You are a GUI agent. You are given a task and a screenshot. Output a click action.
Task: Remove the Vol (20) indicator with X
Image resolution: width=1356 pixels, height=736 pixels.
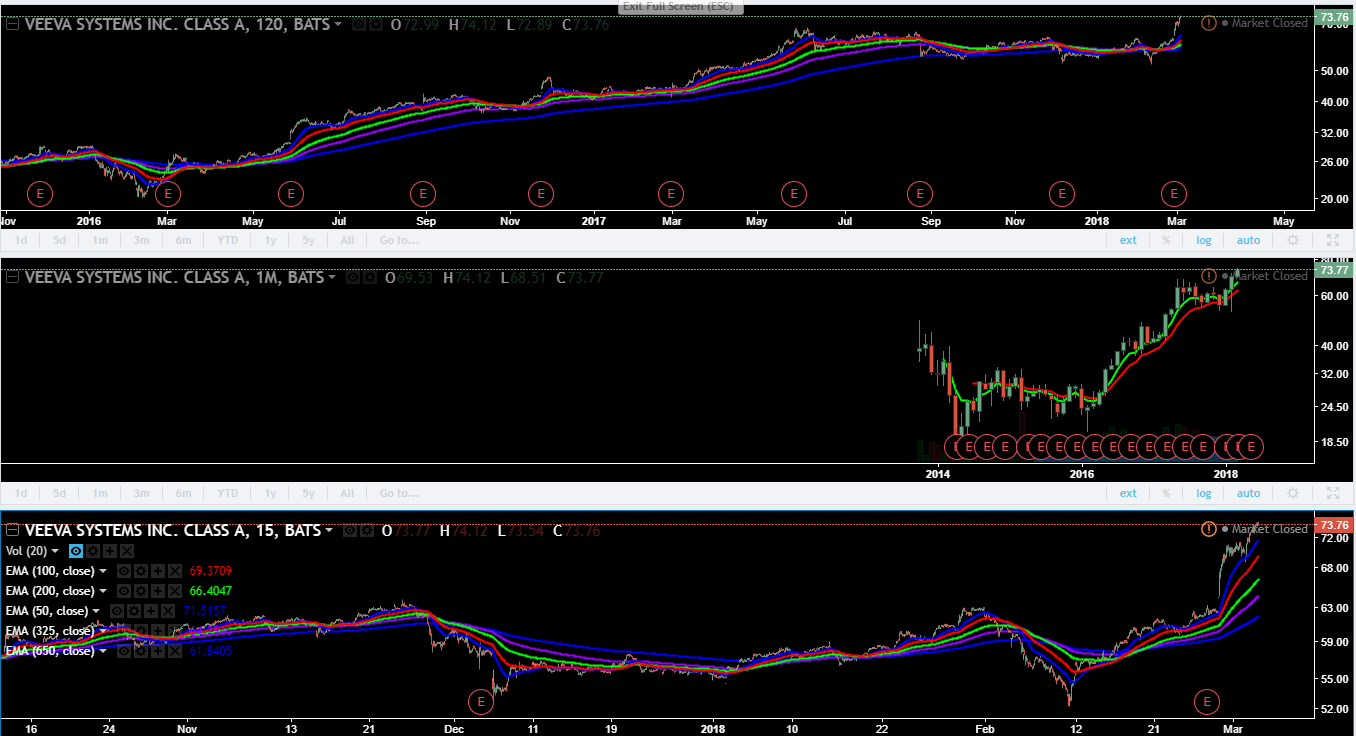click(x=127, y=551)
